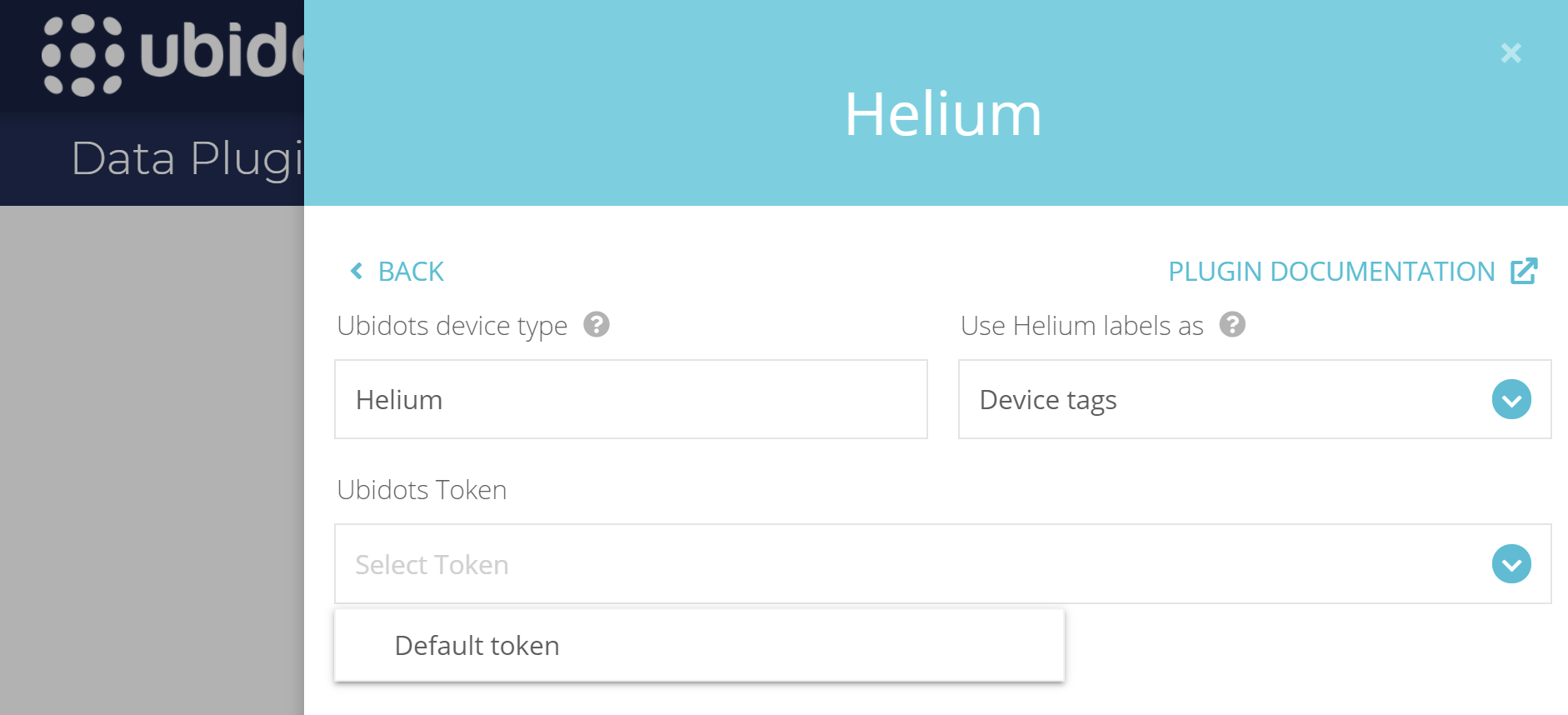Click the Select Token placeholder field
Screen dimensions: 1568x715
pos(908,564)
